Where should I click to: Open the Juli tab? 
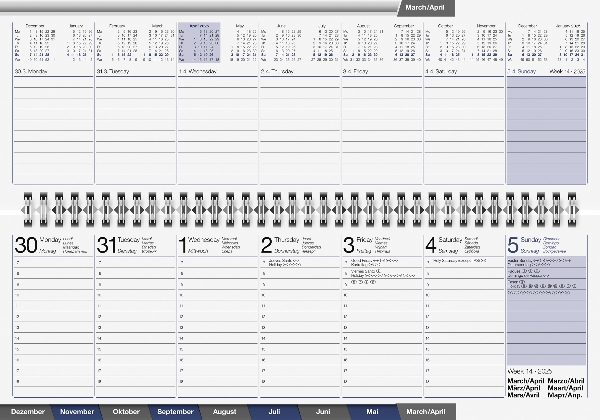coord(273,411)
